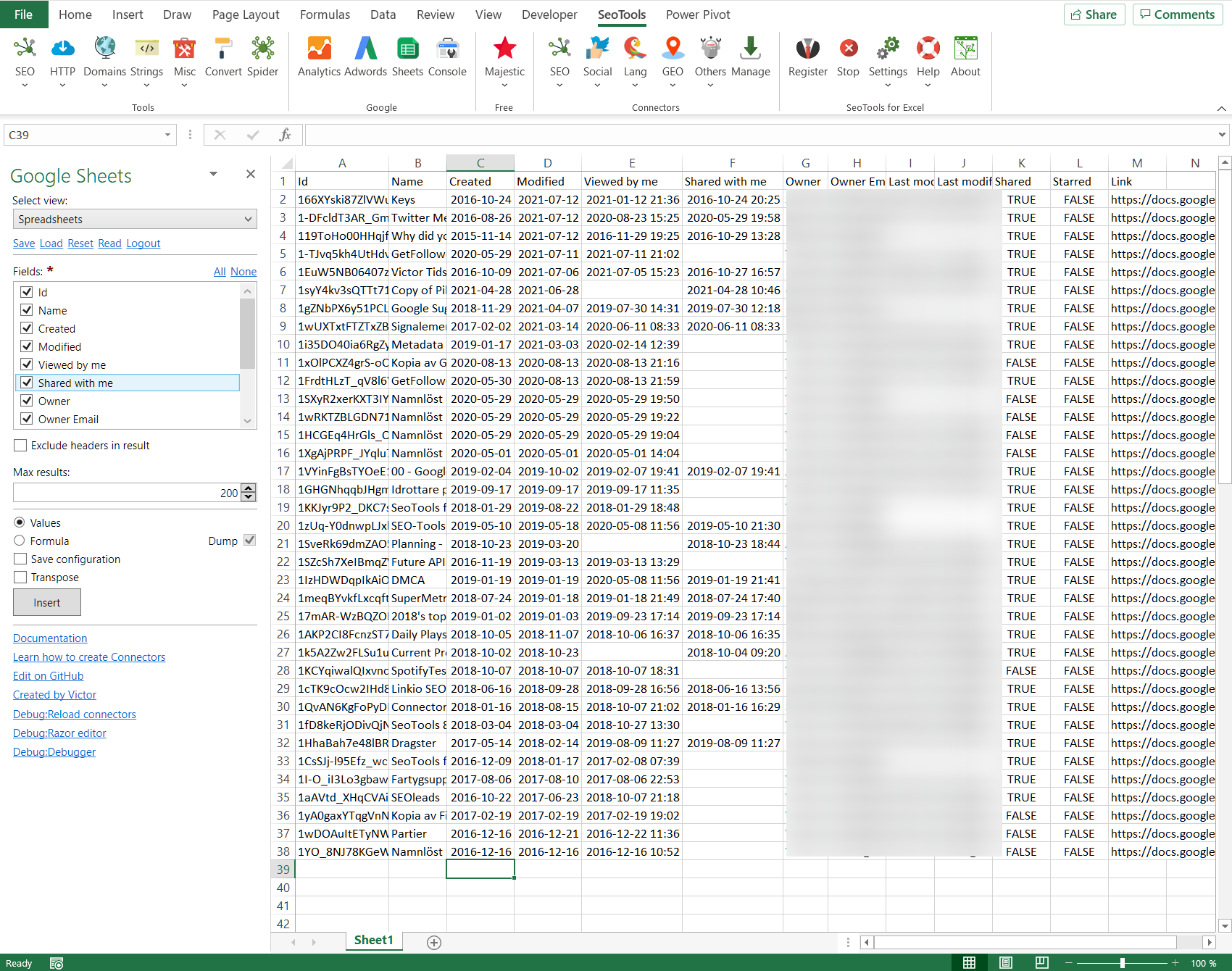Switch to the Developer ribbon tab

[x=549, y=14]
